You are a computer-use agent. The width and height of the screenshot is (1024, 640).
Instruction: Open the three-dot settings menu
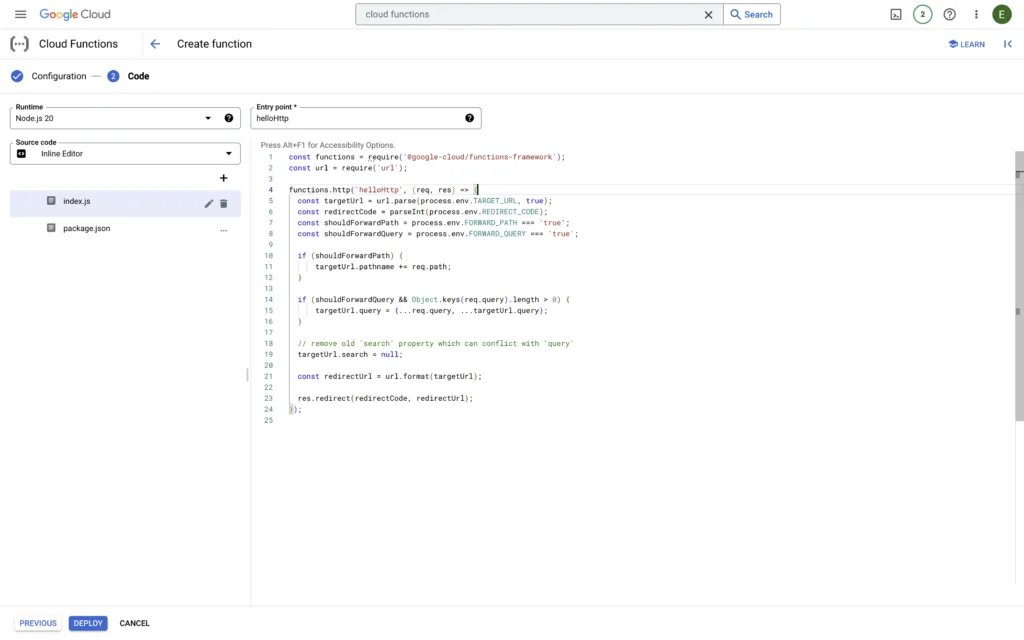tap(976, 14)
